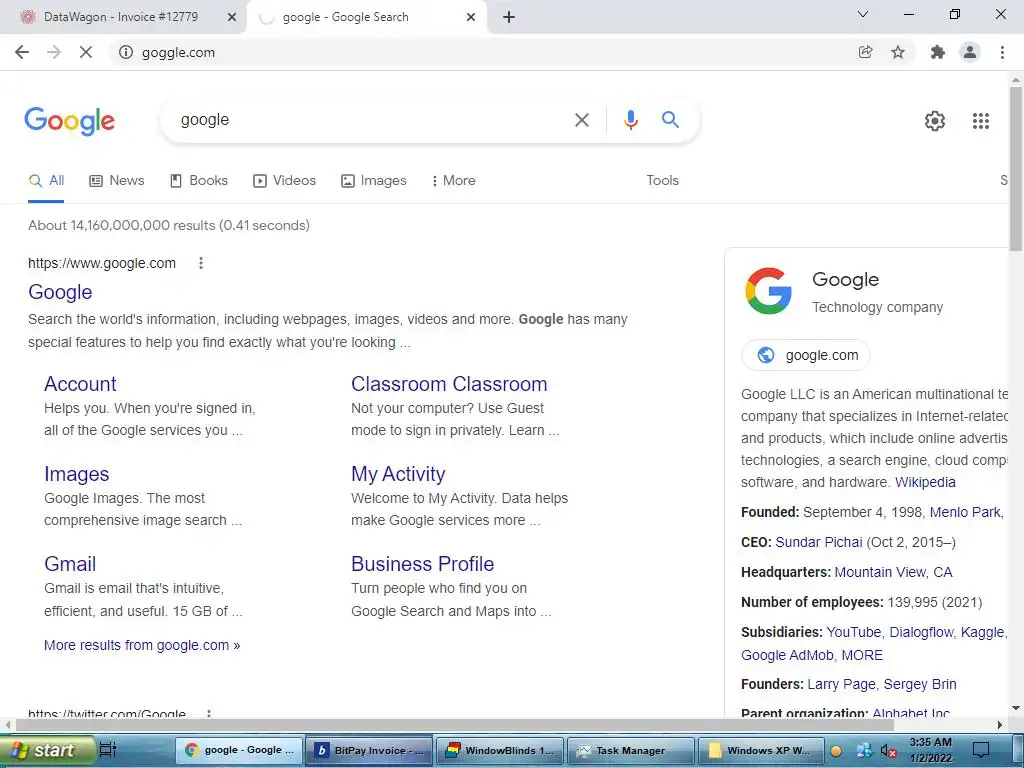Share this page icon in address bar
Screen dimensions: 1024x768
tap(865, 52)
